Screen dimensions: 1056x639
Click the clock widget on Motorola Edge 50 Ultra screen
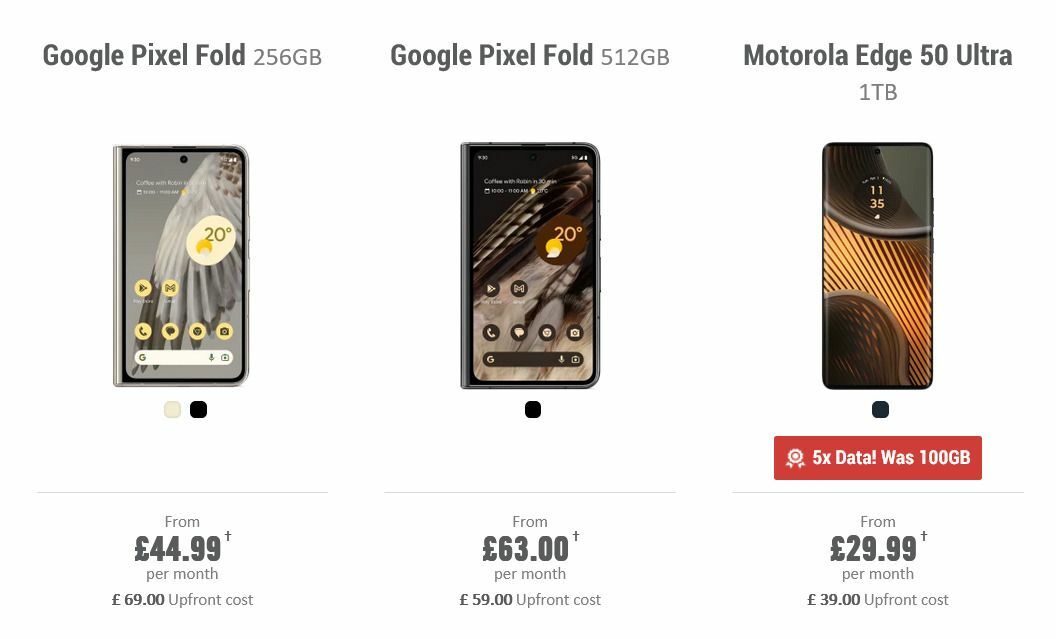pyautogui.click(x=876, y=197)
